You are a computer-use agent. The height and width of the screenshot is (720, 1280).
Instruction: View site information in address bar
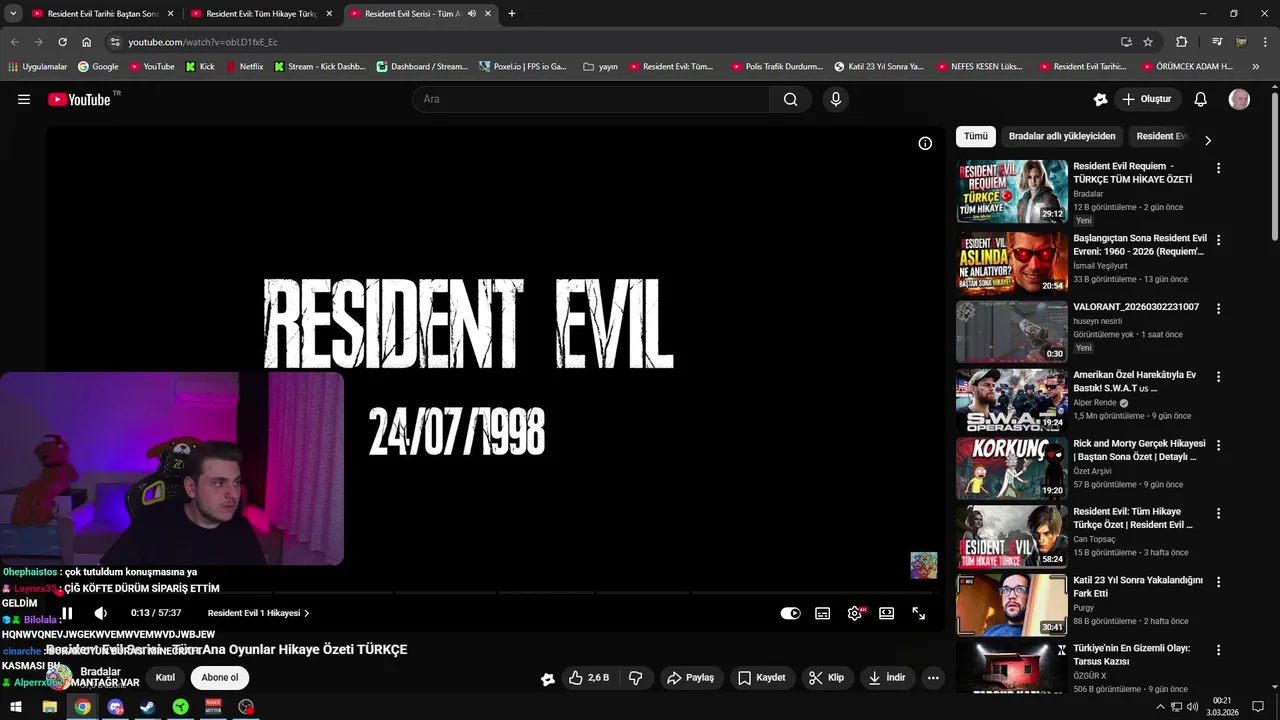(x=115, y=42)
